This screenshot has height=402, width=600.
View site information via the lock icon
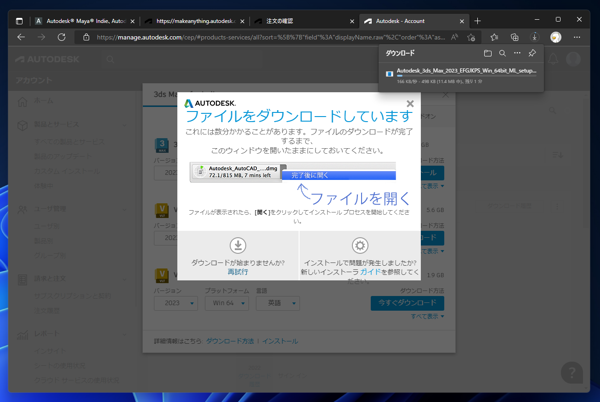coord(86,37)
